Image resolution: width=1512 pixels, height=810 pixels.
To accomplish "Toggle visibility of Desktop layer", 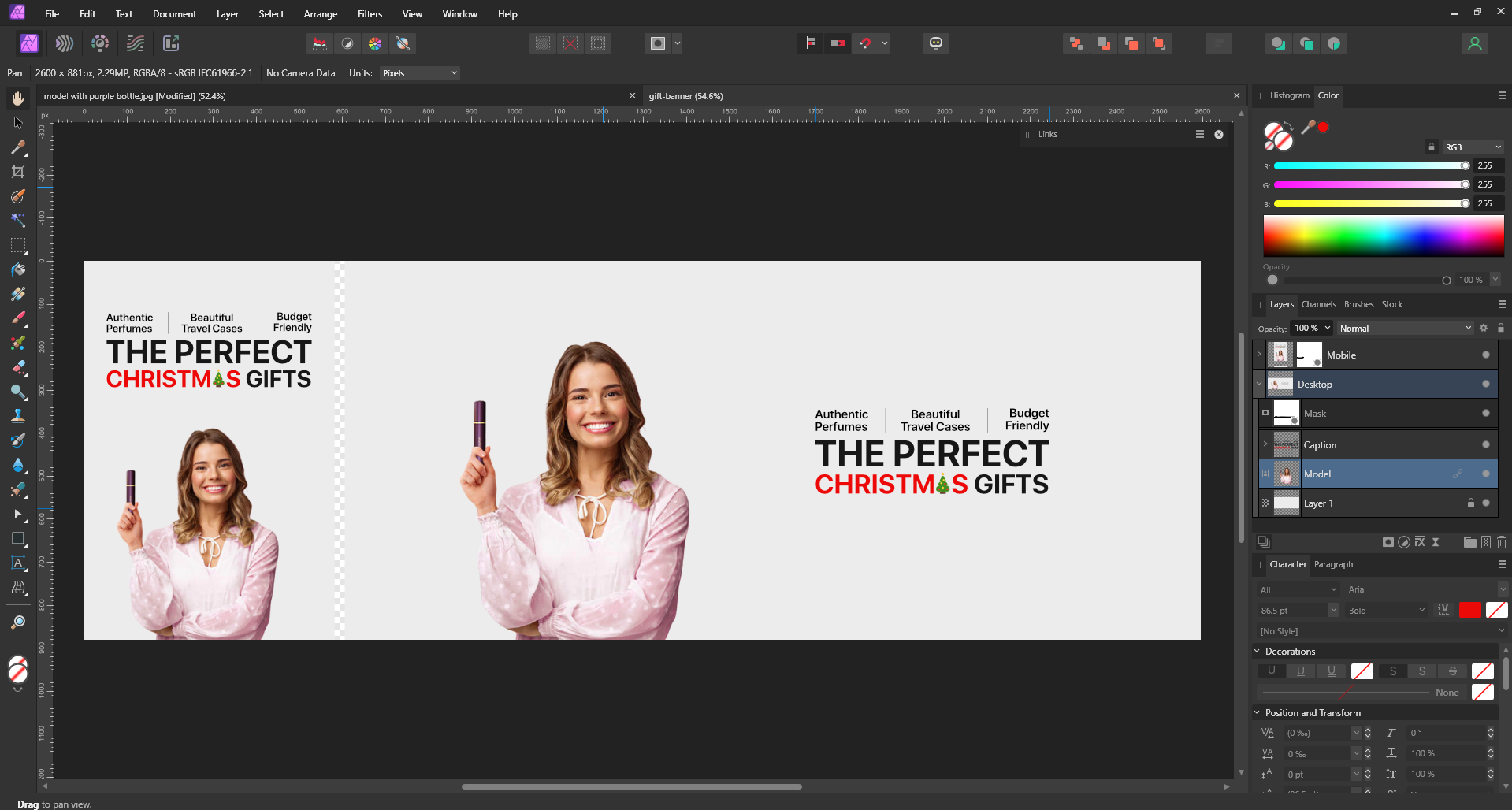I will coord(1486,384).
